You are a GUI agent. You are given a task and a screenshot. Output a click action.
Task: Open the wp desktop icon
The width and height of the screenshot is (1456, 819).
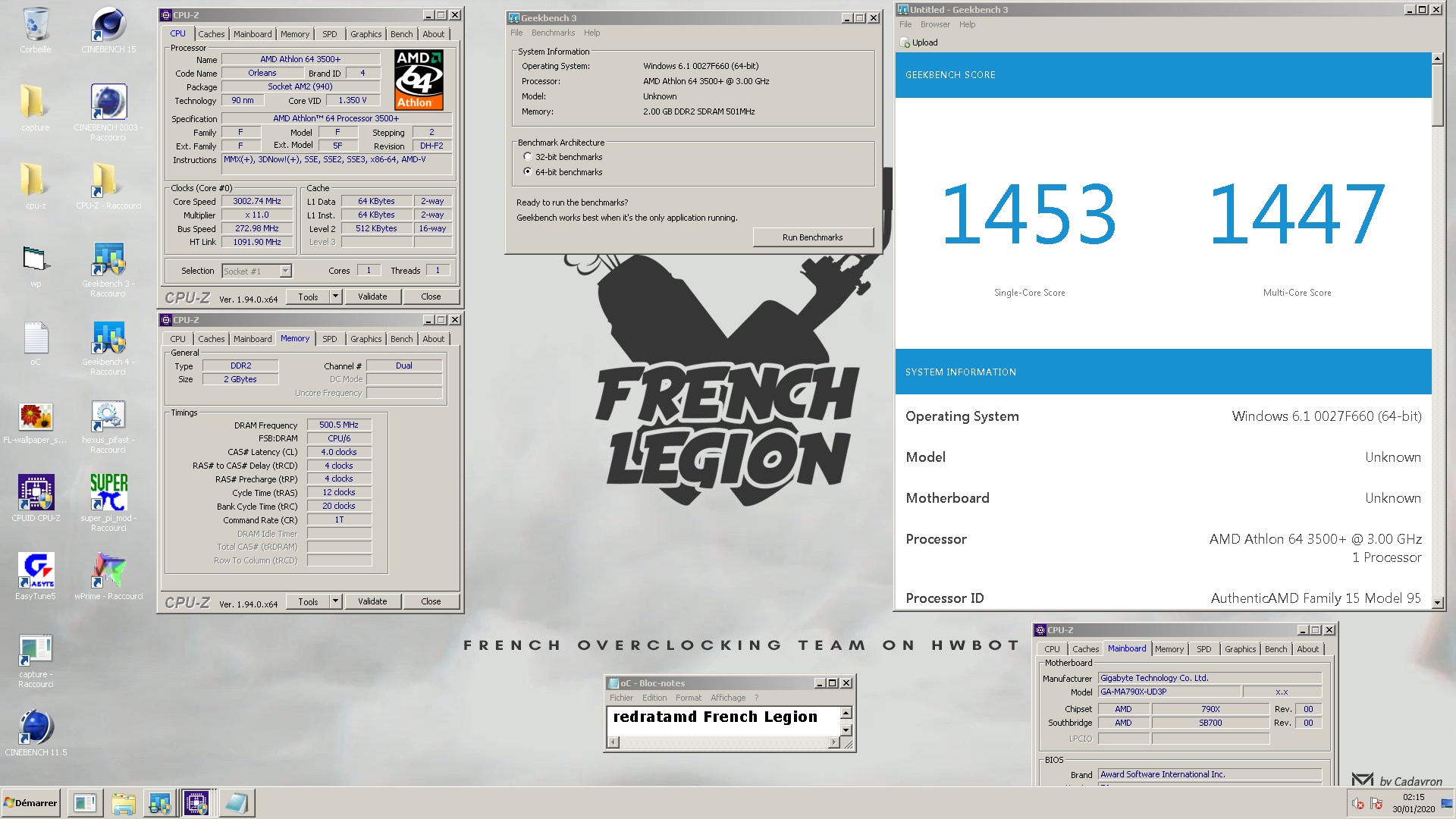coord(35,259)
